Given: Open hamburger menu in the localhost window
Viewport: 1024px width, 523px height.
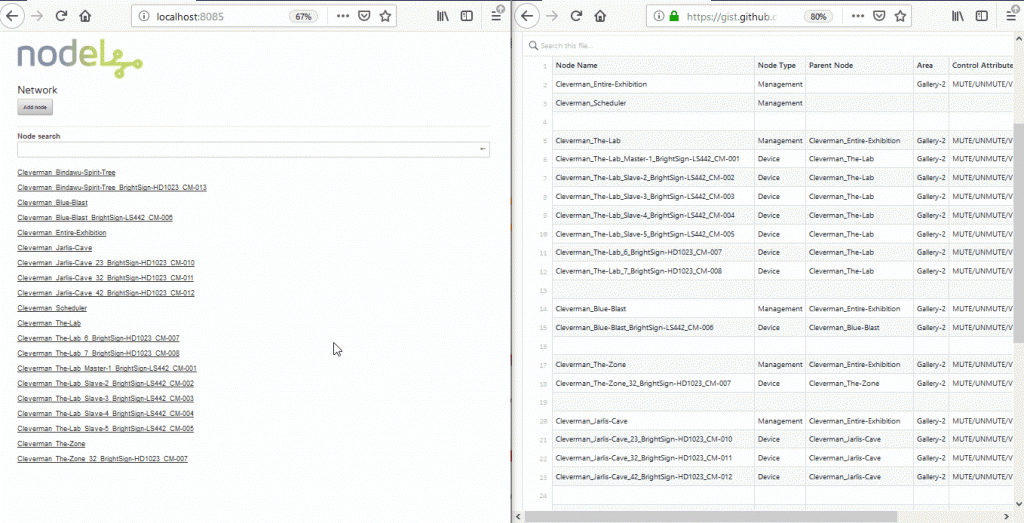Looking at the screenshot, I should (x=496, y=17).
